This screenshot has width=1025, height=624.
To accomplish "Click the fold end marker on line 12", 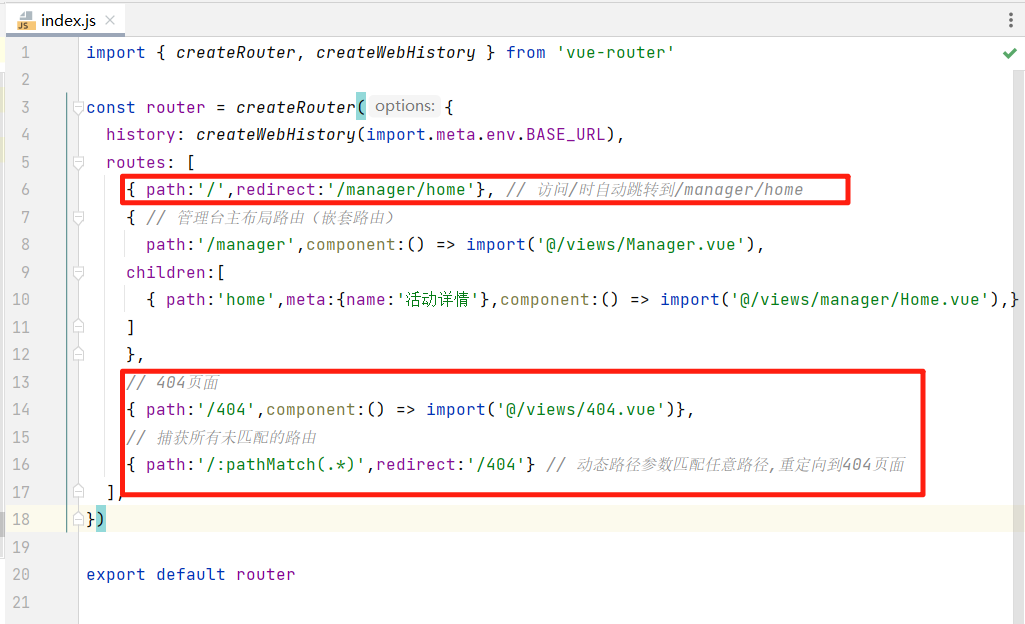I will click(78, 354).
